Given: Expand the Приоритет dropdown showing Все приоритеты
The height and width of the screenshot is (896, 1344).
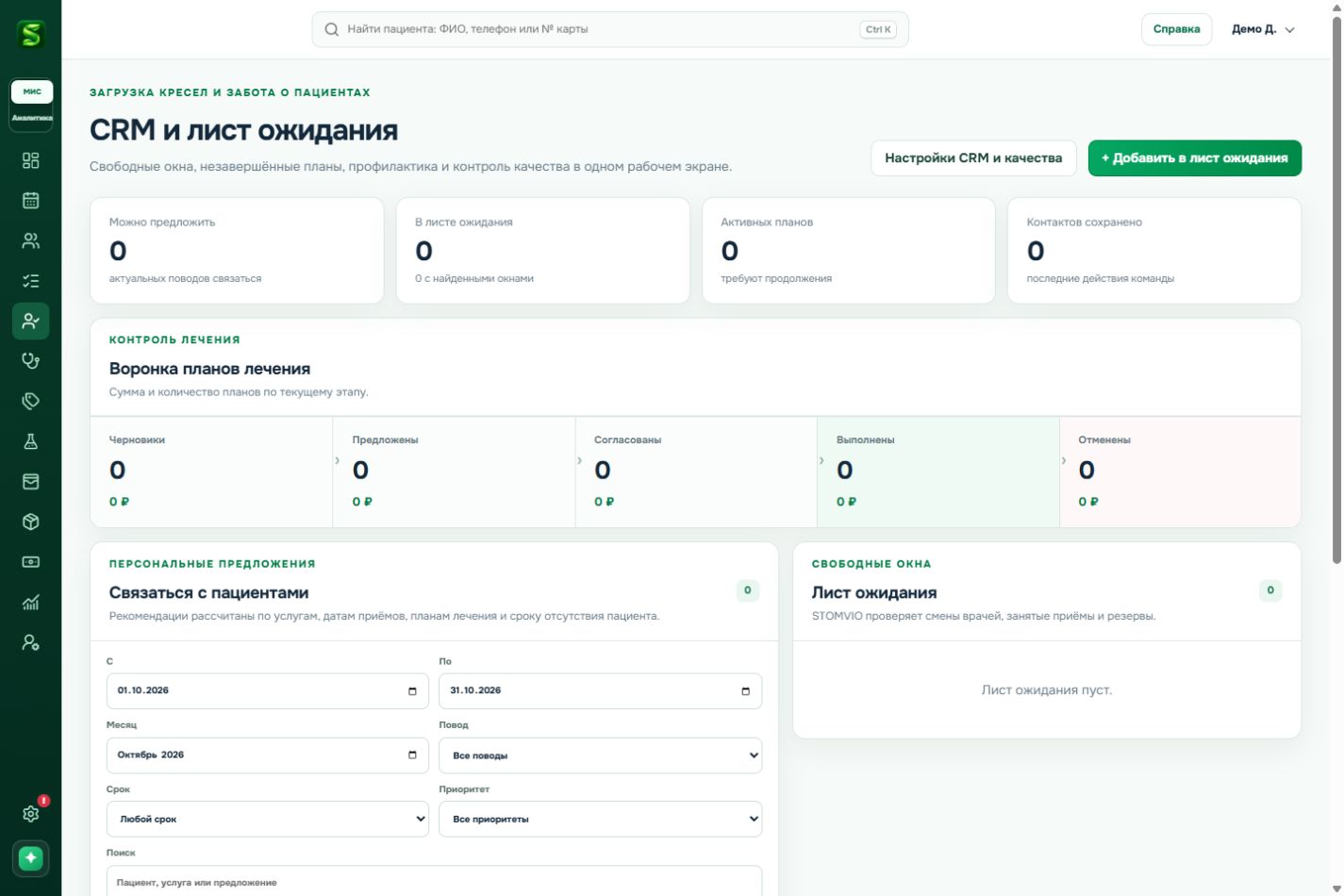Looking at the screenshot, I should [600, 819].
